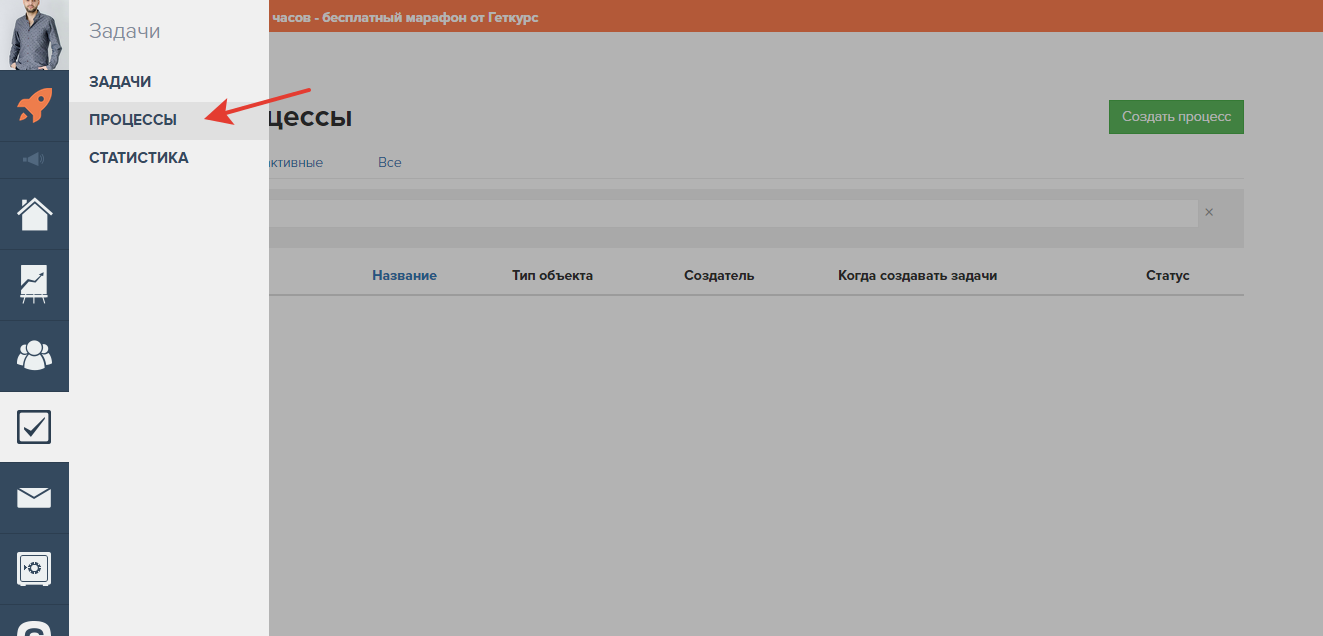
Task: Clear the search with the × icon
Action: pyautogui.click(x=1209, y=212)
